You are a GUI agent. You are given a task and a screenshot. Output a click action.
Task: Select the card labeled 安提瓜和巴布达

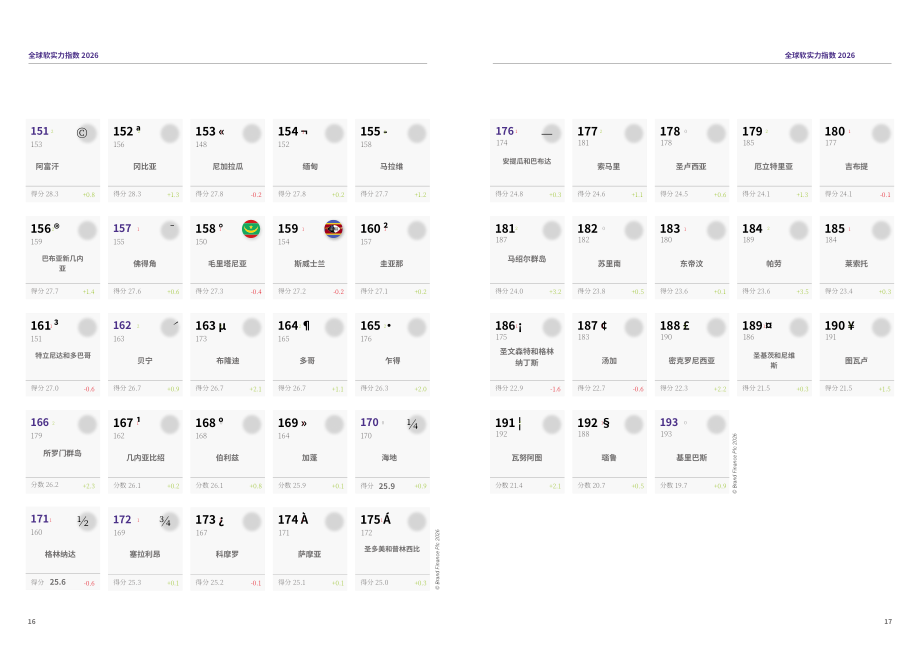point(527,161)
